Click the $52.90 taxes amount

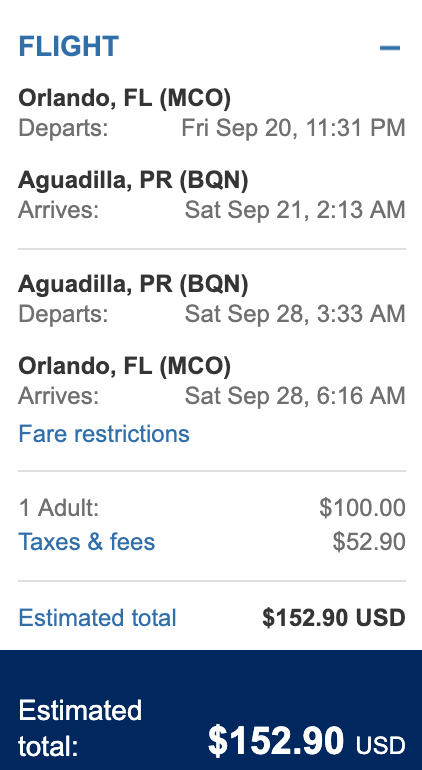(x=369, y=542)
